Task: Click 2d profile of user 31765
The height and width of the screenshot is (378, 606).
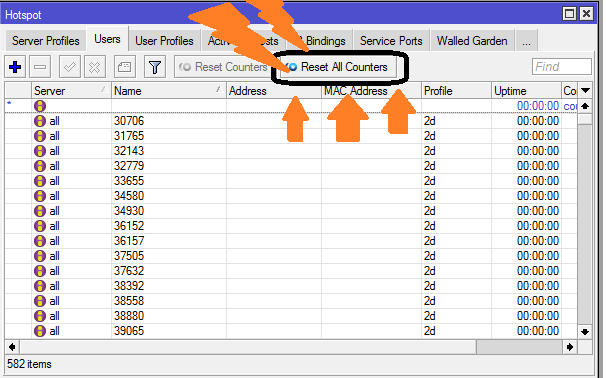Action: click(x=430, y=136)
